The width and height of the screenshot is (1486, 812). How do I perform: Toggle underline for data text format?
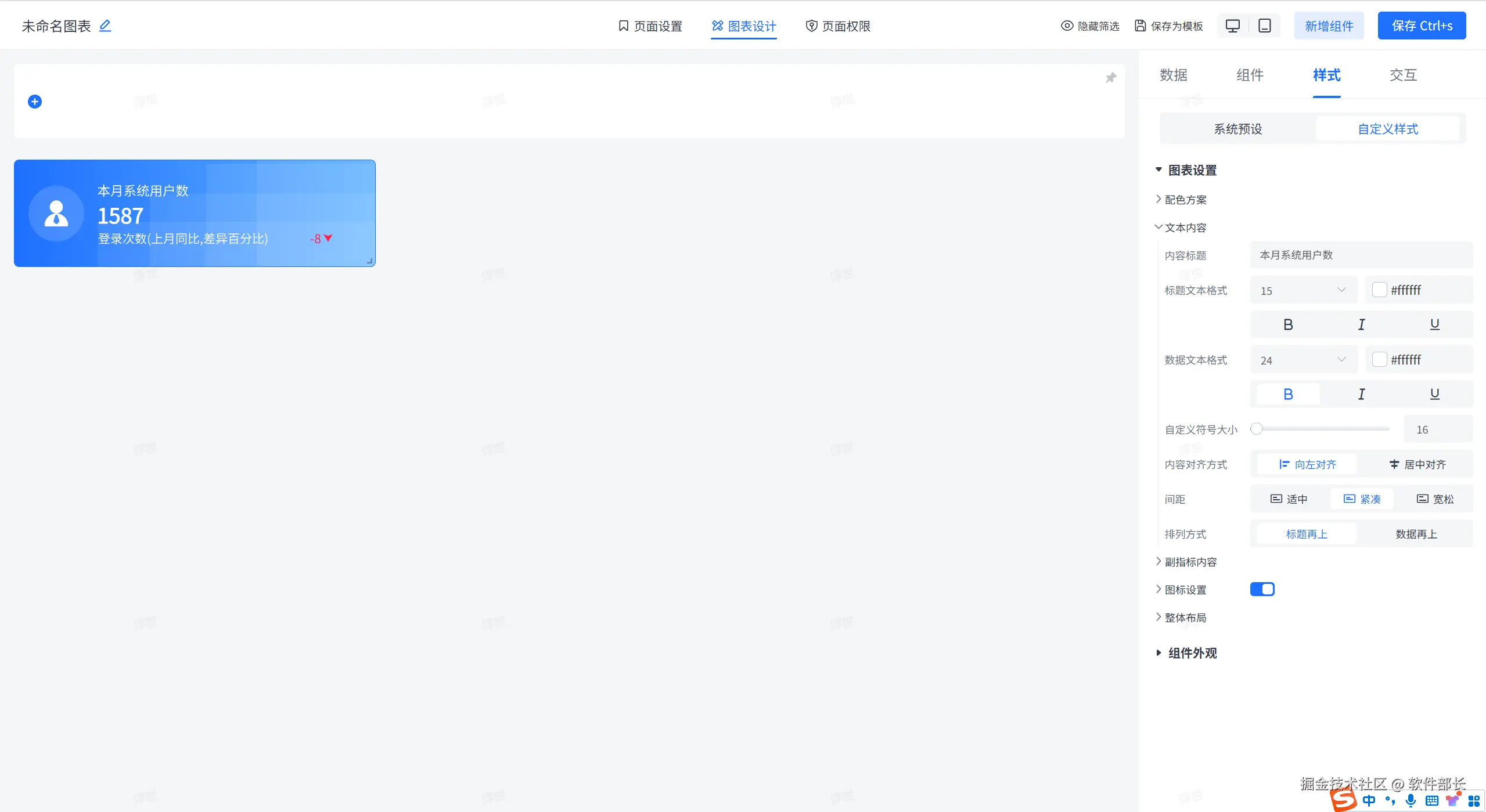(x=1434, y=394)
